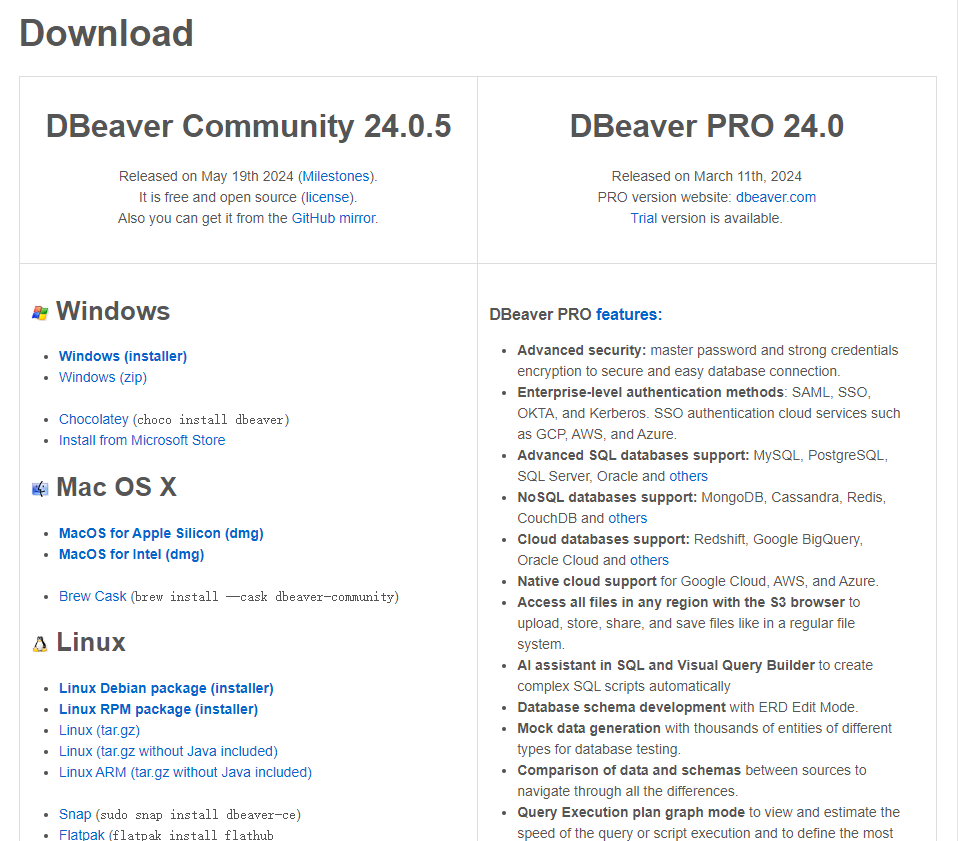The image size is (958, 841).
Task: Open the license link
Action: (327, 197)
